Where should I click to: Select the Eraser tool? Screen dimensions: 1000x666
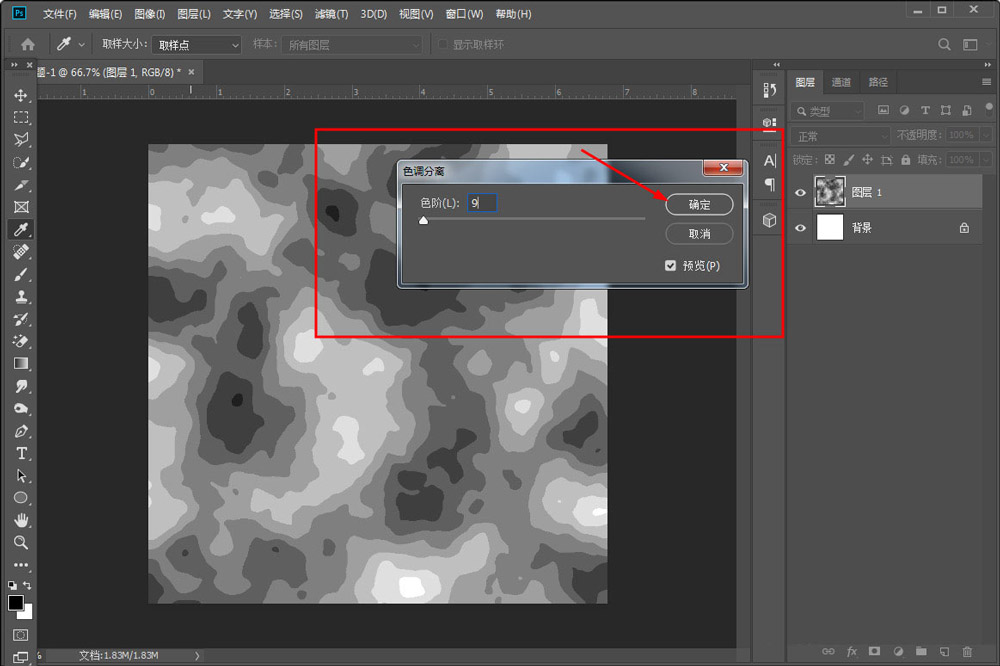[21, 341]
